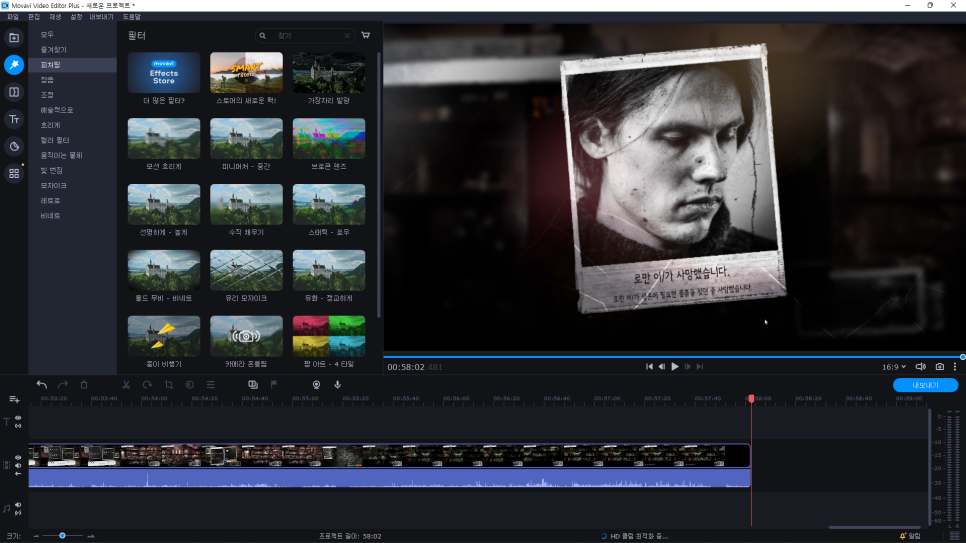The width and height of the screenshot is (966, 543).
Task: Open the Transitions sidebar icon
Action: tap(14, 92)
